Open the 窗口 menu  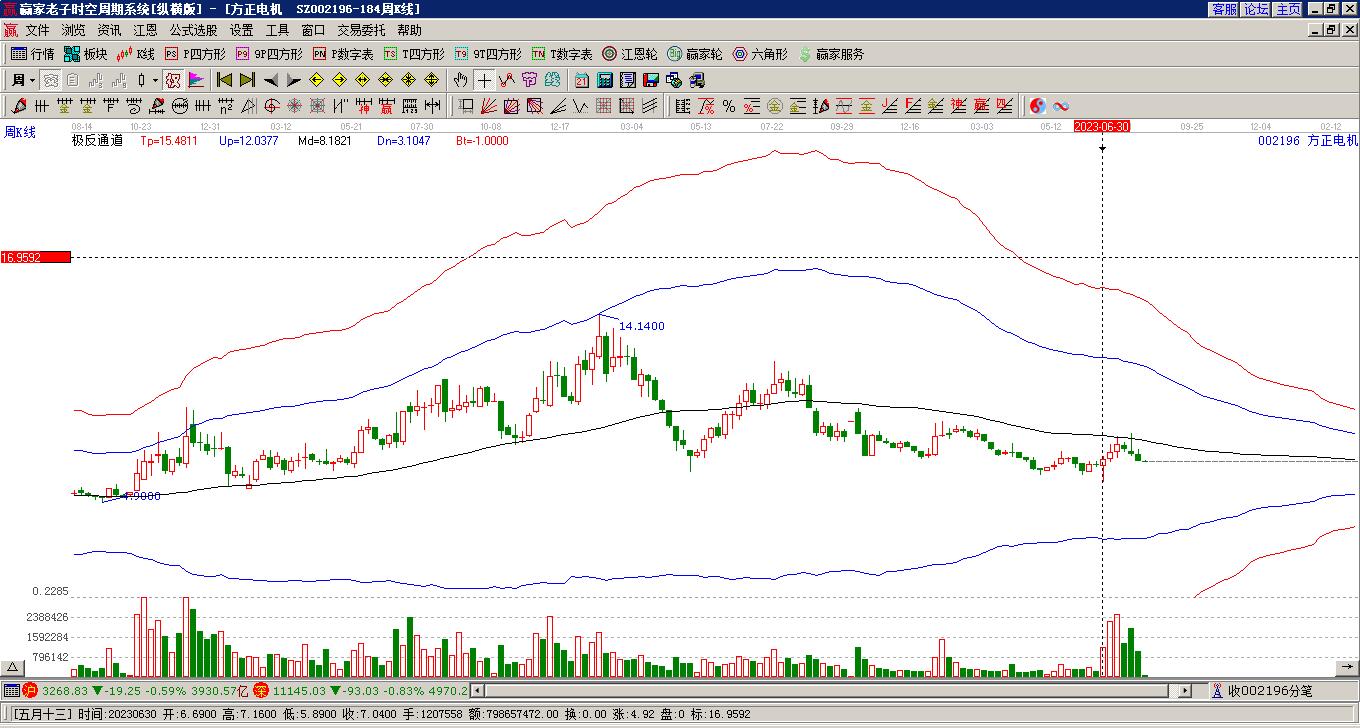pyautogui.click(x=313, y=31)
